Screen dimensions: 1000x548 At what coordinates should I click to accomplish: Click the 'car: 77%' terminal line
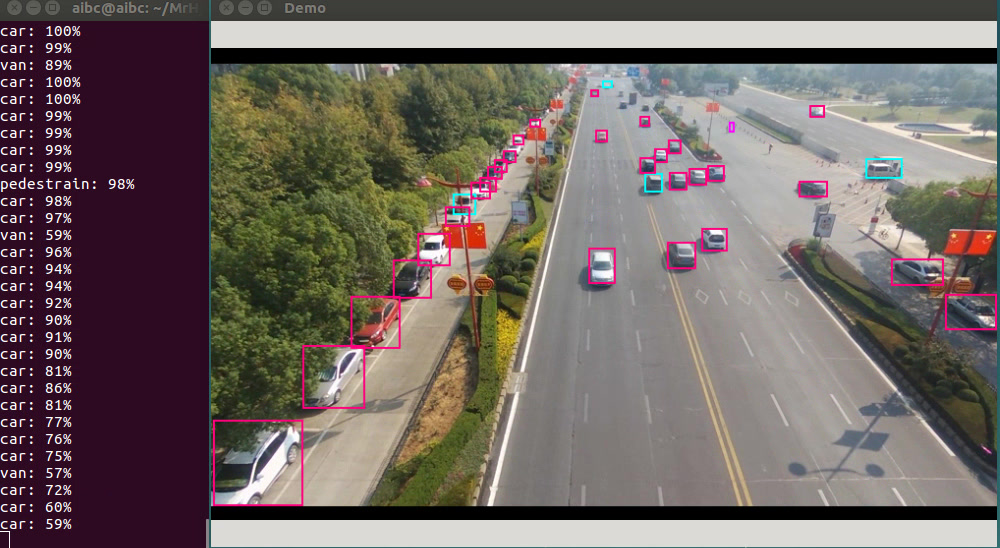36,422
